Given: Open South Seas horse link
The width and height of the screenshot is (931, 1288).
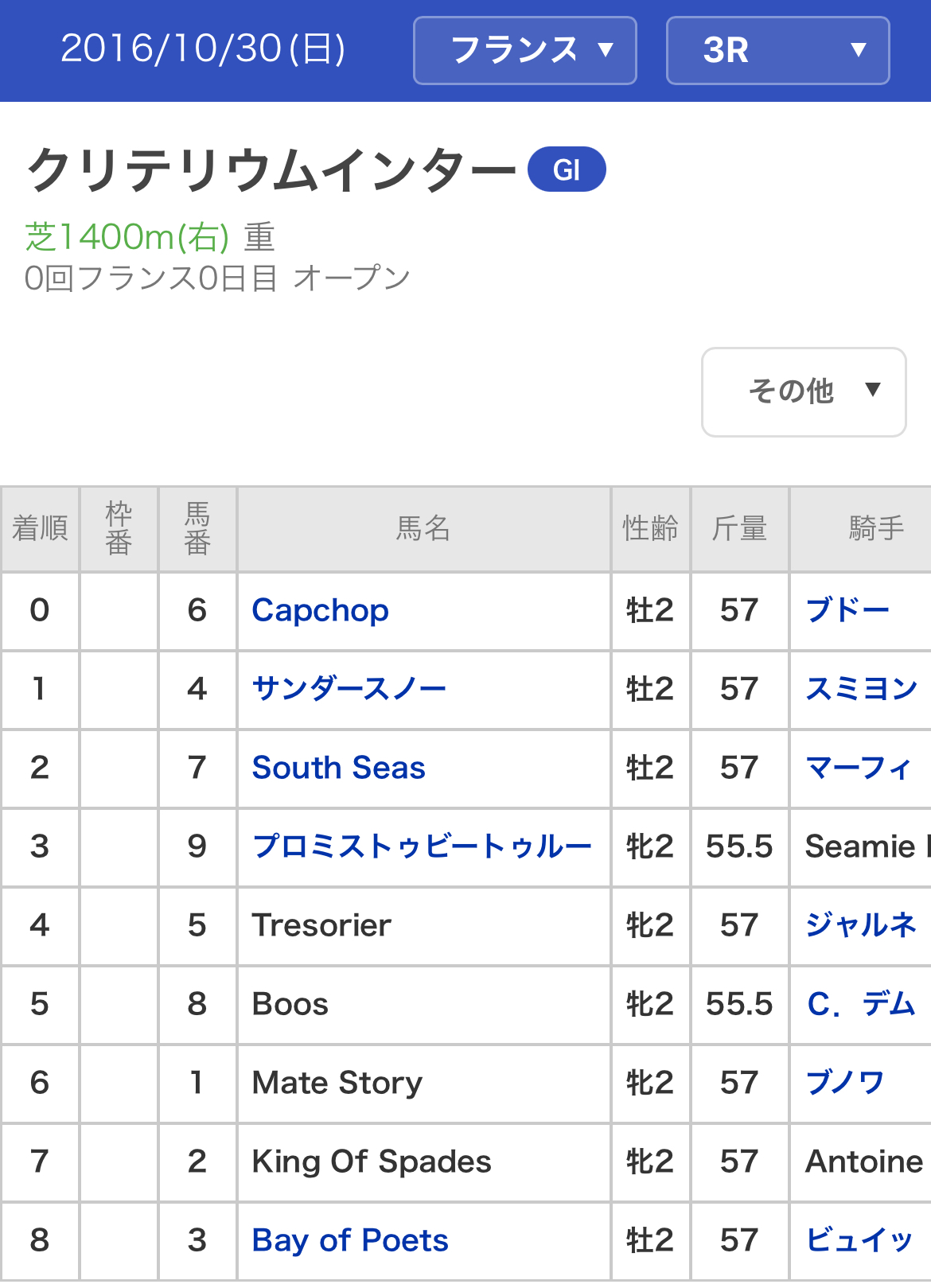Looking at the screenshot, I should click(338, 768).
